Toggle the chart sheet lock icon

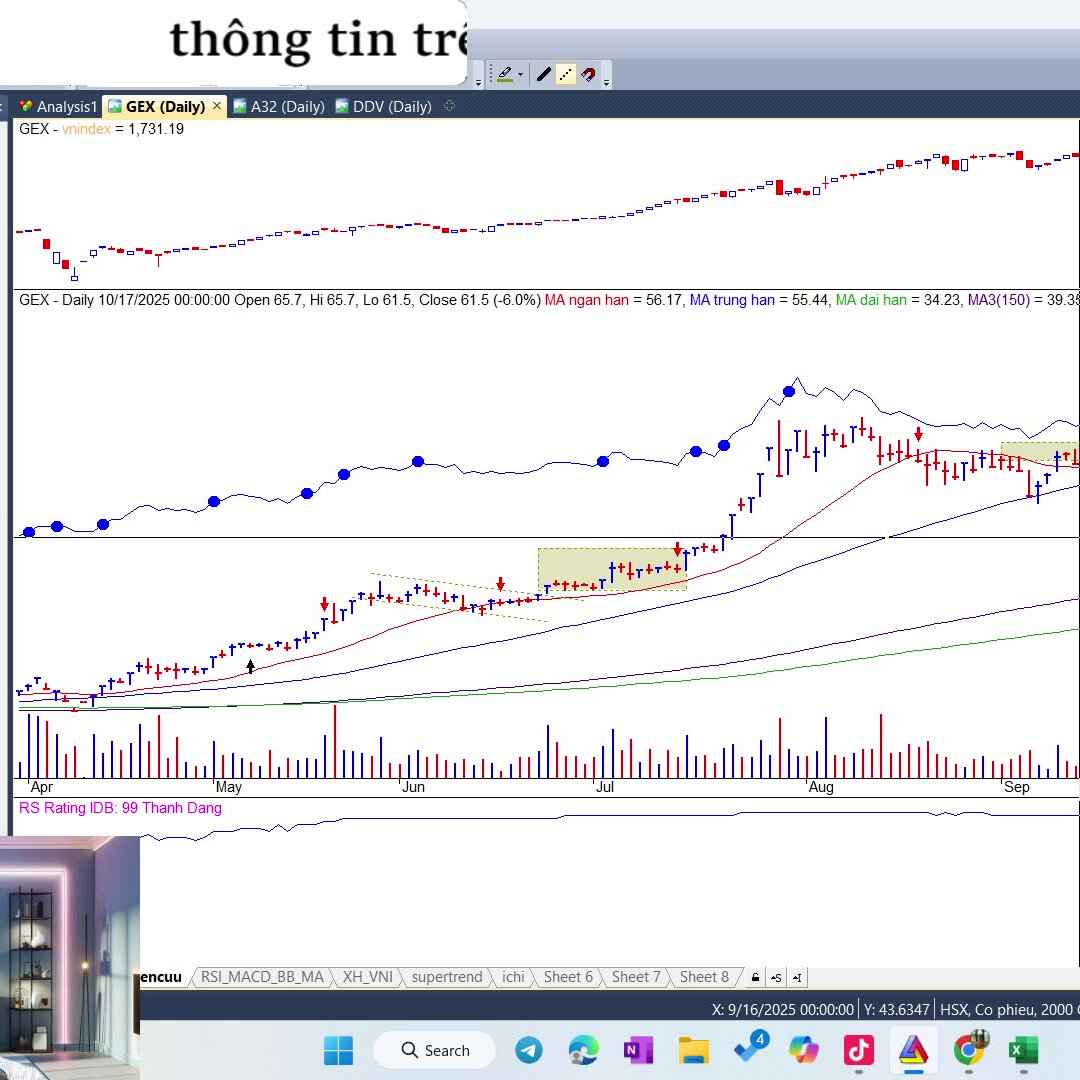(755, 977)
